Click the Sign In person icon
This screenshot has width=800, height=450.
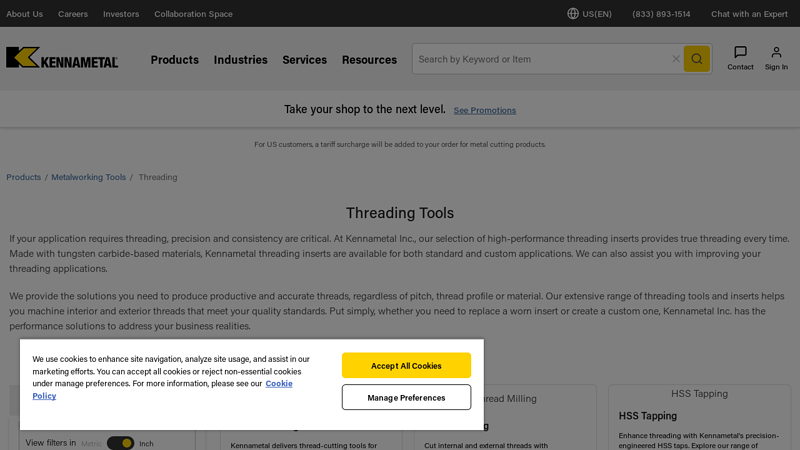(776, 53)
